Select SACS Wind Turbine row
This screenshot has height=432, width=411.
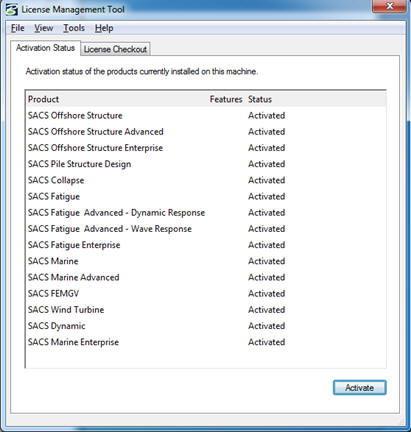(206, 310)
